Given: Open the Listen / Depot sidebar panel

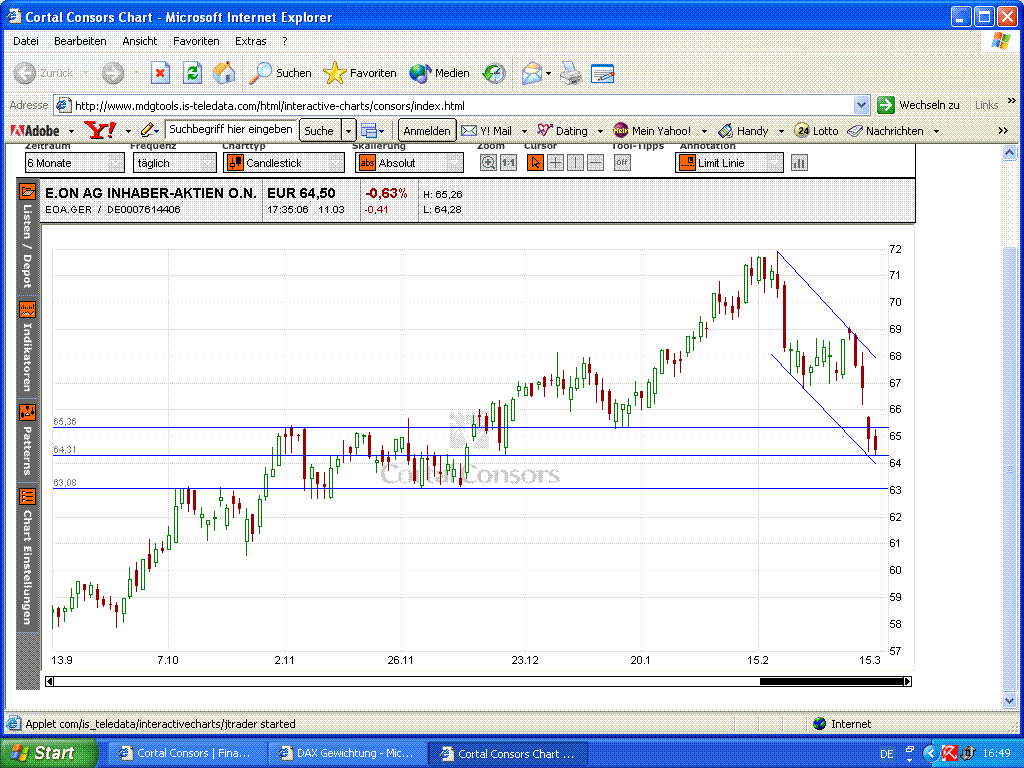Looking at the screenshot, I should tap(27, 236).
